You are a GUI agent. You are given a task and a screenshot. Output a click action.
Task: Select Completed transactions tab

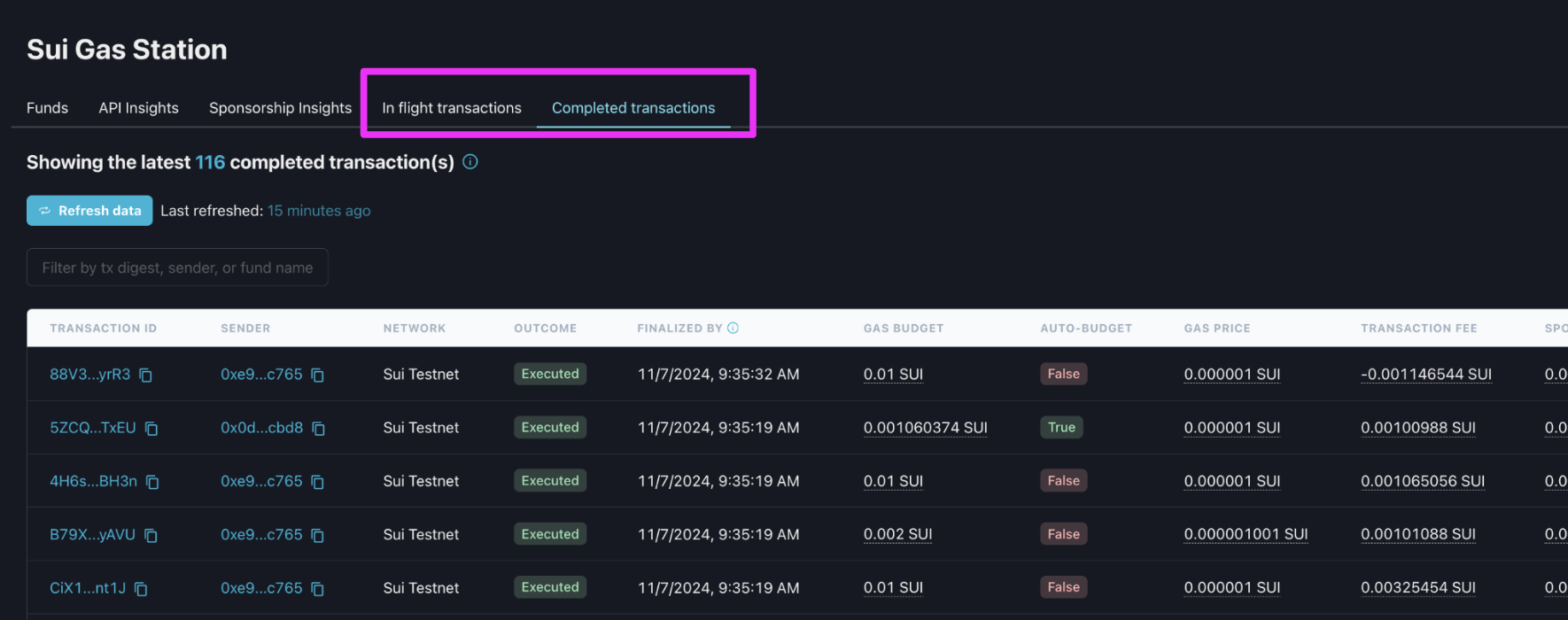coord(633,108)
